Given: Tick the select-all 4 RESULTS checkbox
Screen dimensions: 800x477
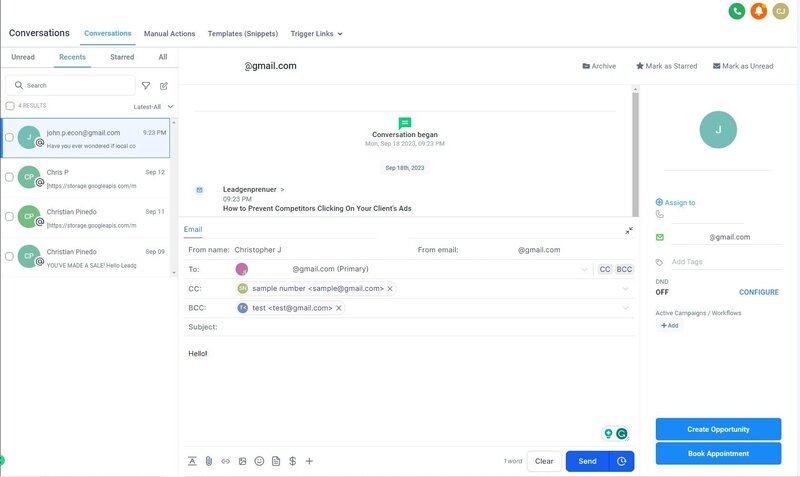Looking at the screenshot, I should [10, 106].
